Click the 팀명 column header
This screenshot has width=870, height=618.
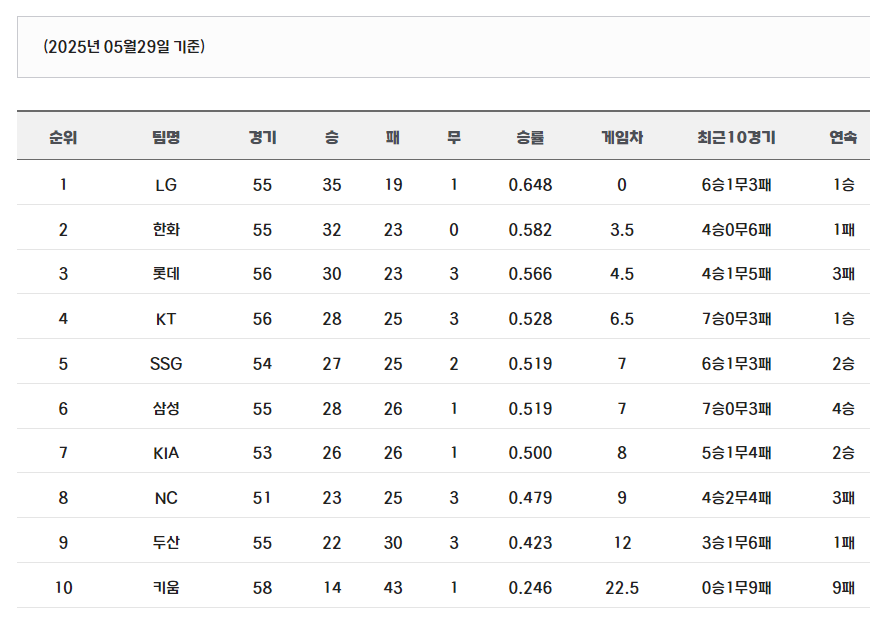pos(166,137)
